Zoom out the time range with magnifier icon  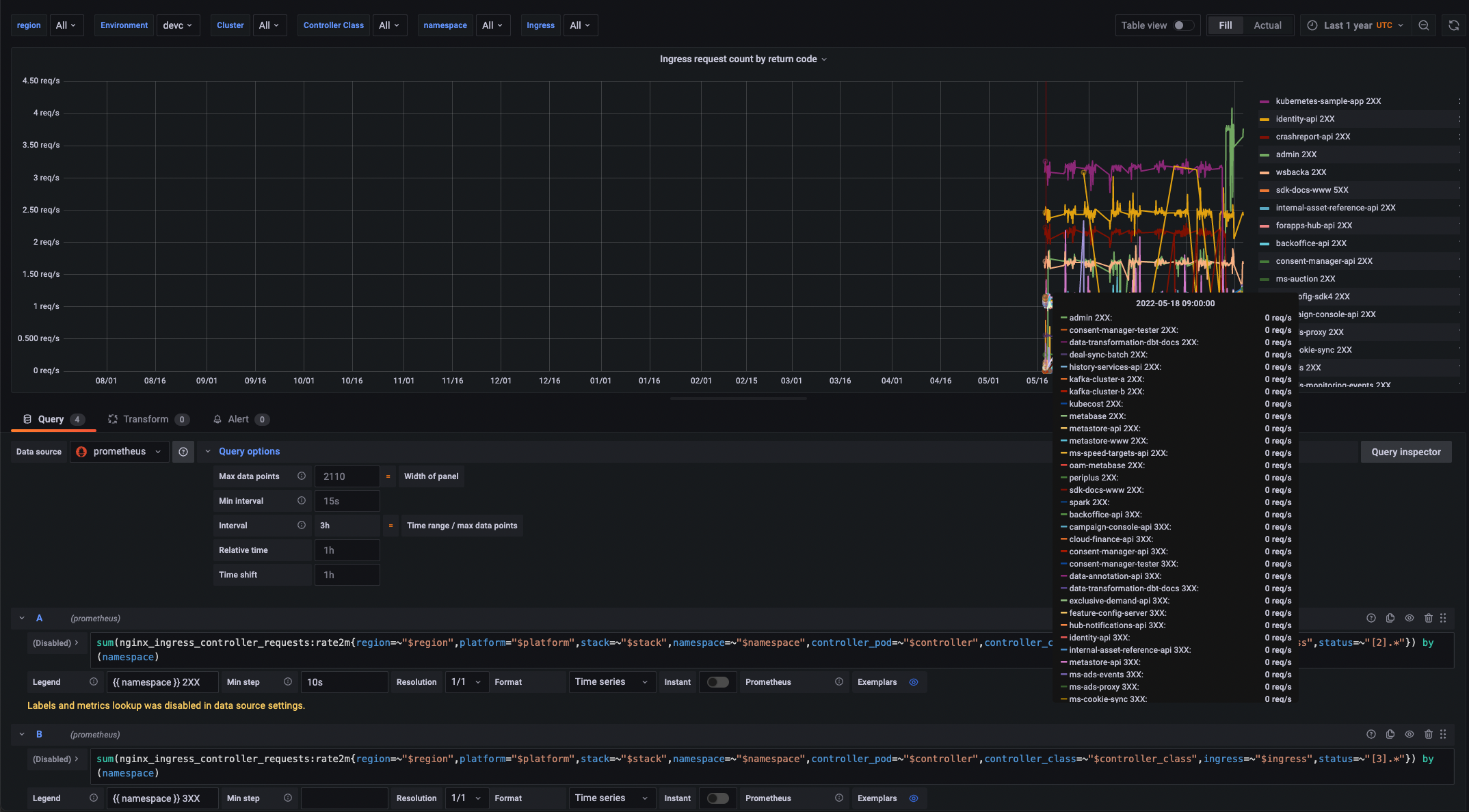coord(1424,25)
